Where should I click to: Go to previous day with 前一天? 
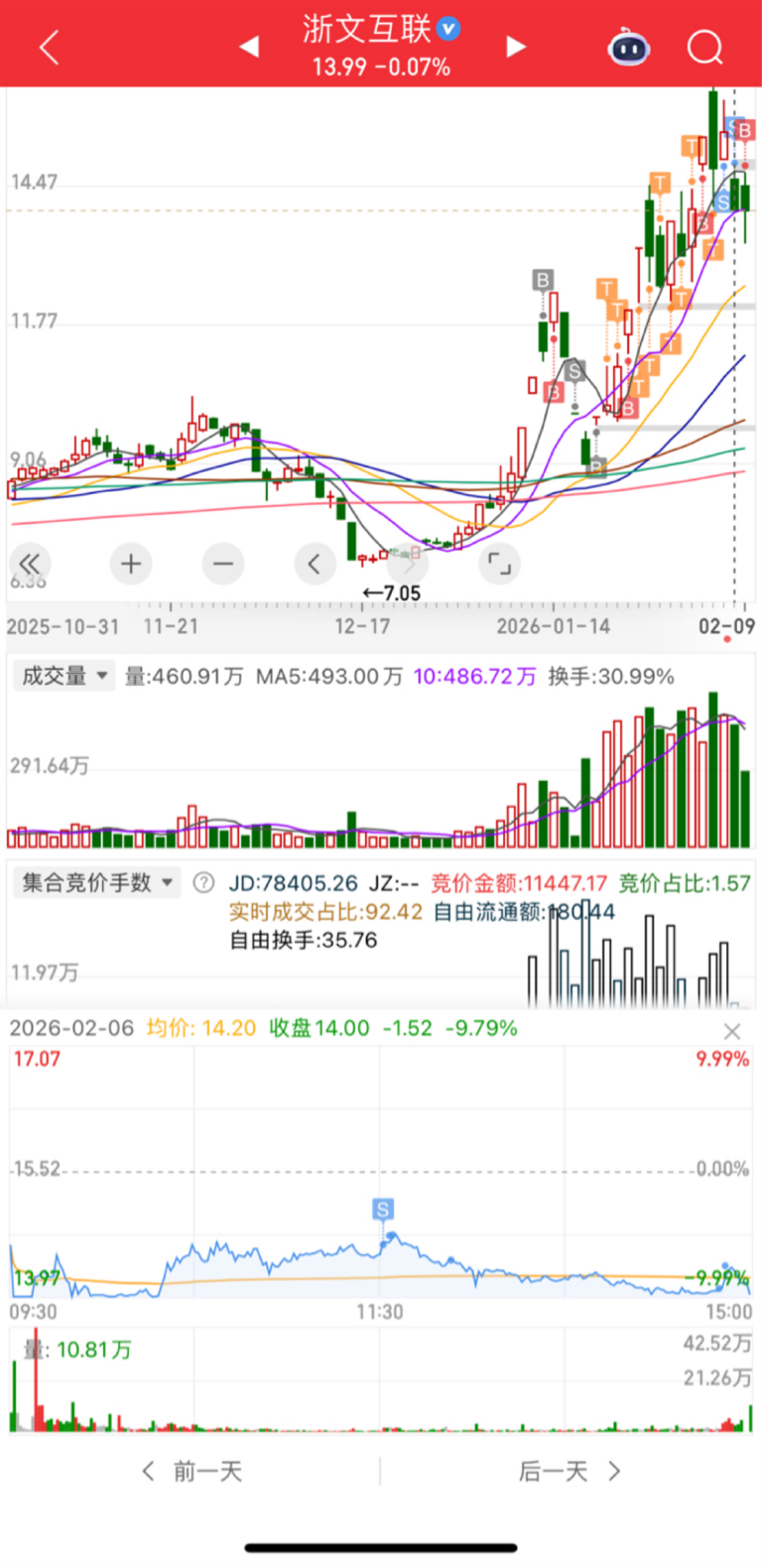pos(192,1471)
